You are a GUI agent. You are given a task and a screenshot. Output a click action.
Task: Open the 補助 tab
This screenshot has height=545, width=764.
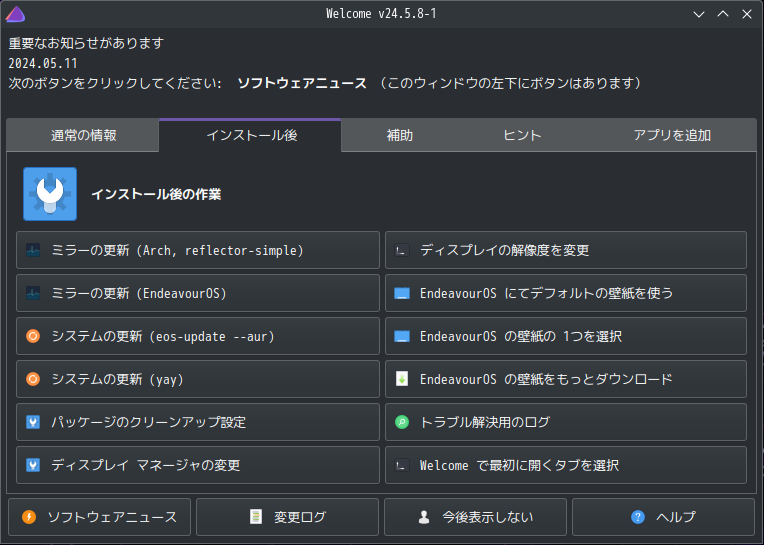[x=400, y=135]
